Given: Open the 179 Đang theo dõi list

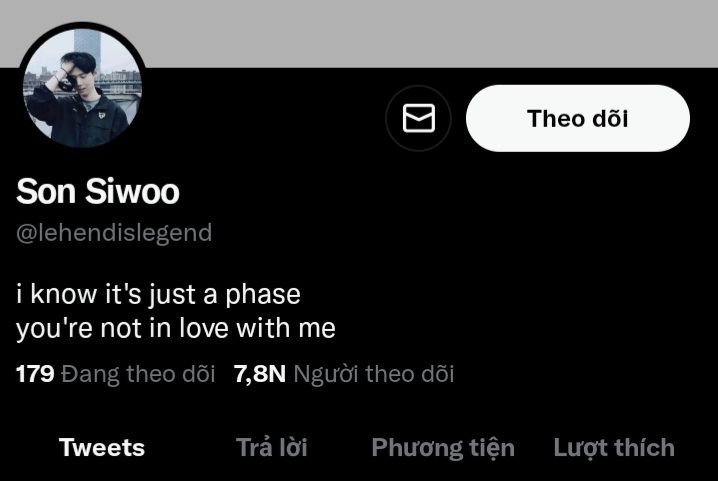Looking at the screenshot, I should pyautogui.click(x=115, y=374).
